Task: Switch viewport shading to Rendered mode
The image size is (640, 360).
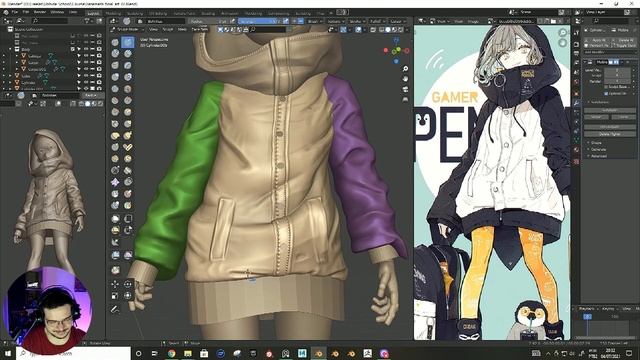Action: [x=400, y=29]
